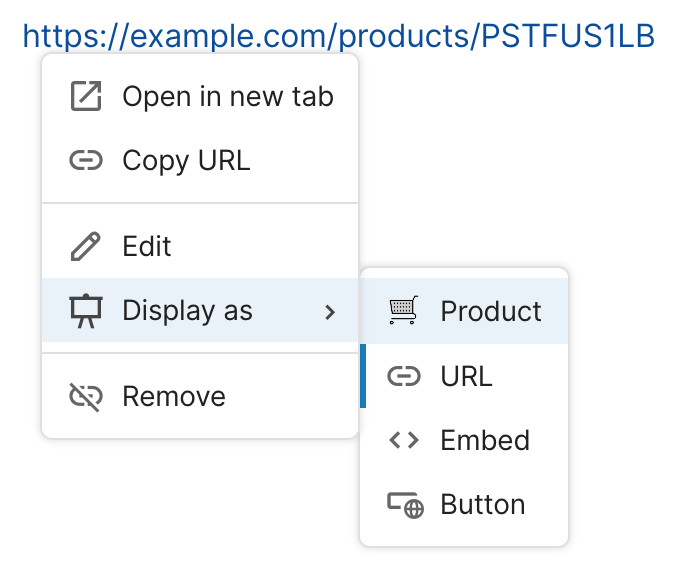
Task: Click the chain link icon next to Copy URL
Action: point(87,160)
